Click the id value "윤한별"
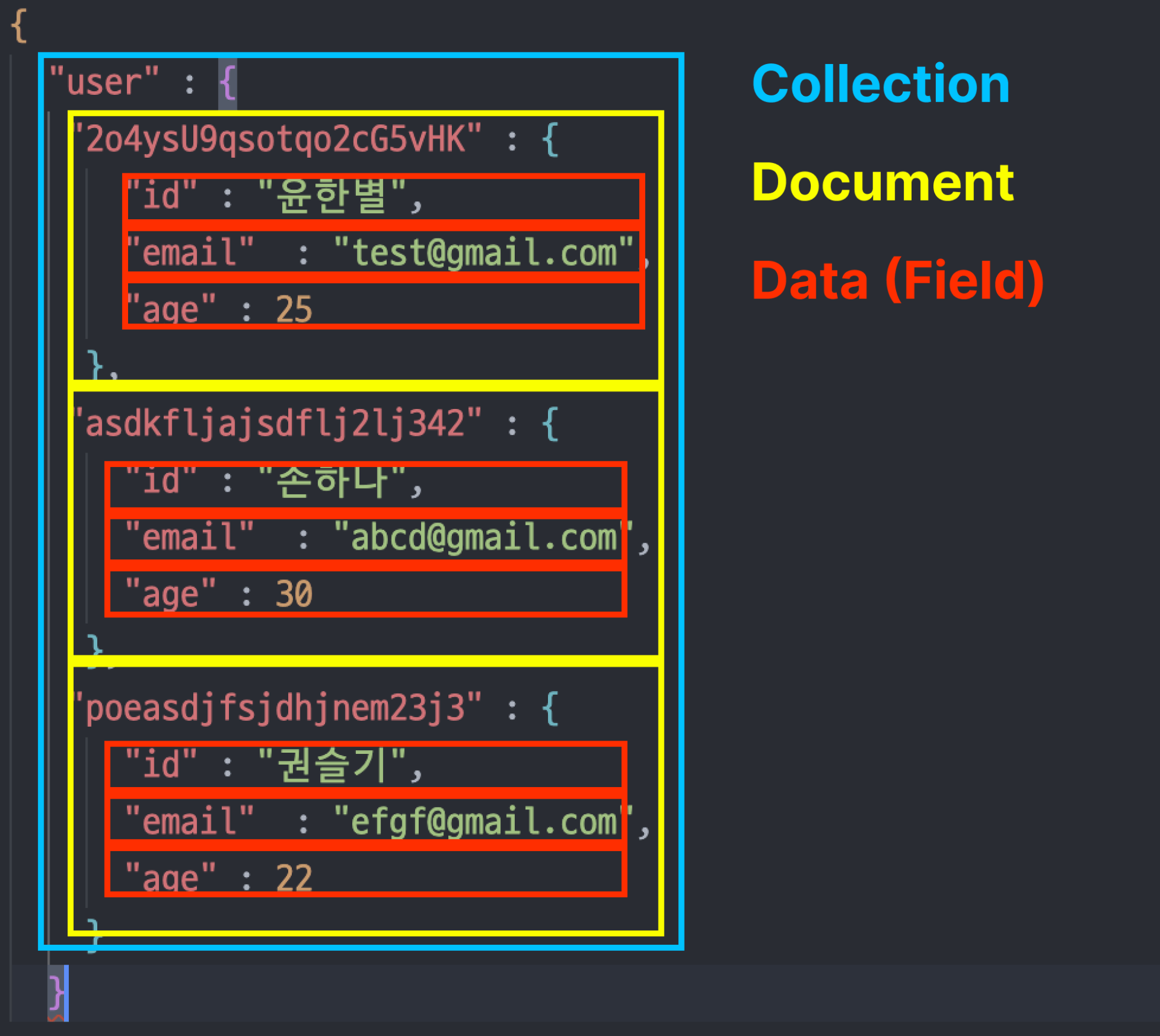This screenshot has height=1036, width=1160. (x=332, y=196)
